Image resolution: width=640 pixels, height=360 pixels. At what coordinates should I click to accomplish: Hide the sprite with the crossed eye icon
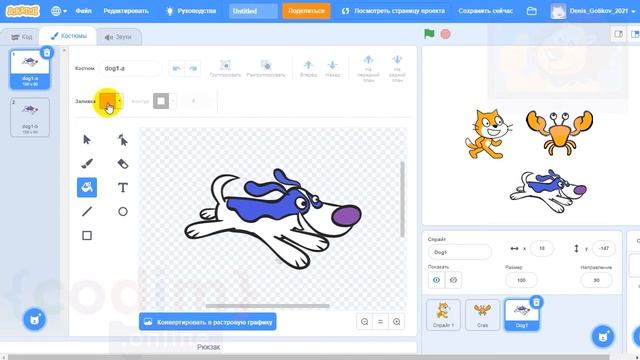[453, 280]
